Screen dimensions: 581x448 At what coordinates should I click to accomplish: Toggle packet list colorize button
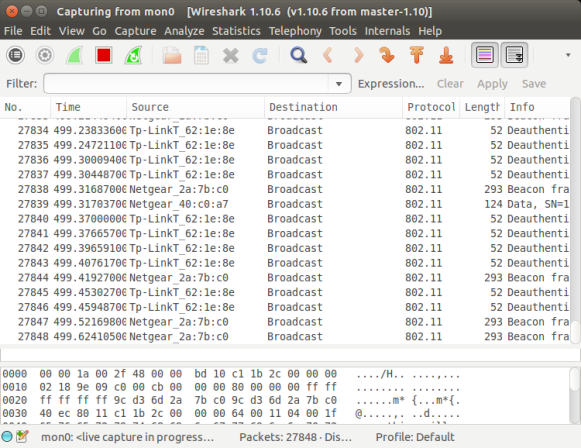(x=485, y=55)
